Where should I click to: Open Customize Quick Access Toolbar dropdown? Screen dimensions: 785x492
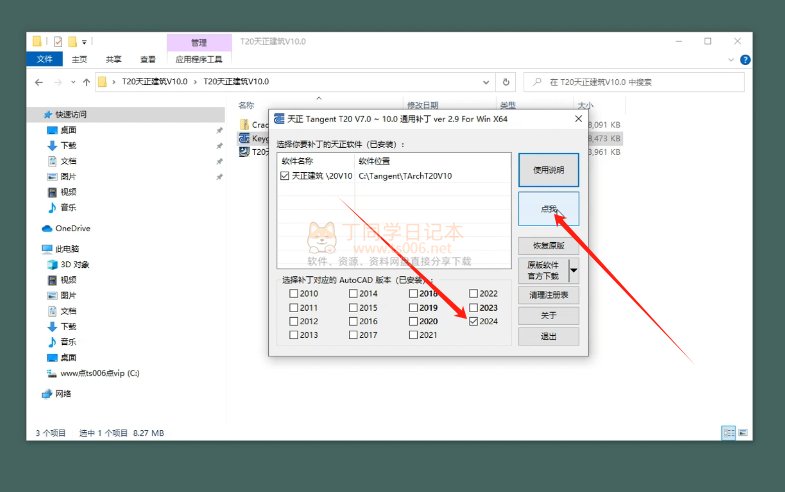tap(84, 42)
